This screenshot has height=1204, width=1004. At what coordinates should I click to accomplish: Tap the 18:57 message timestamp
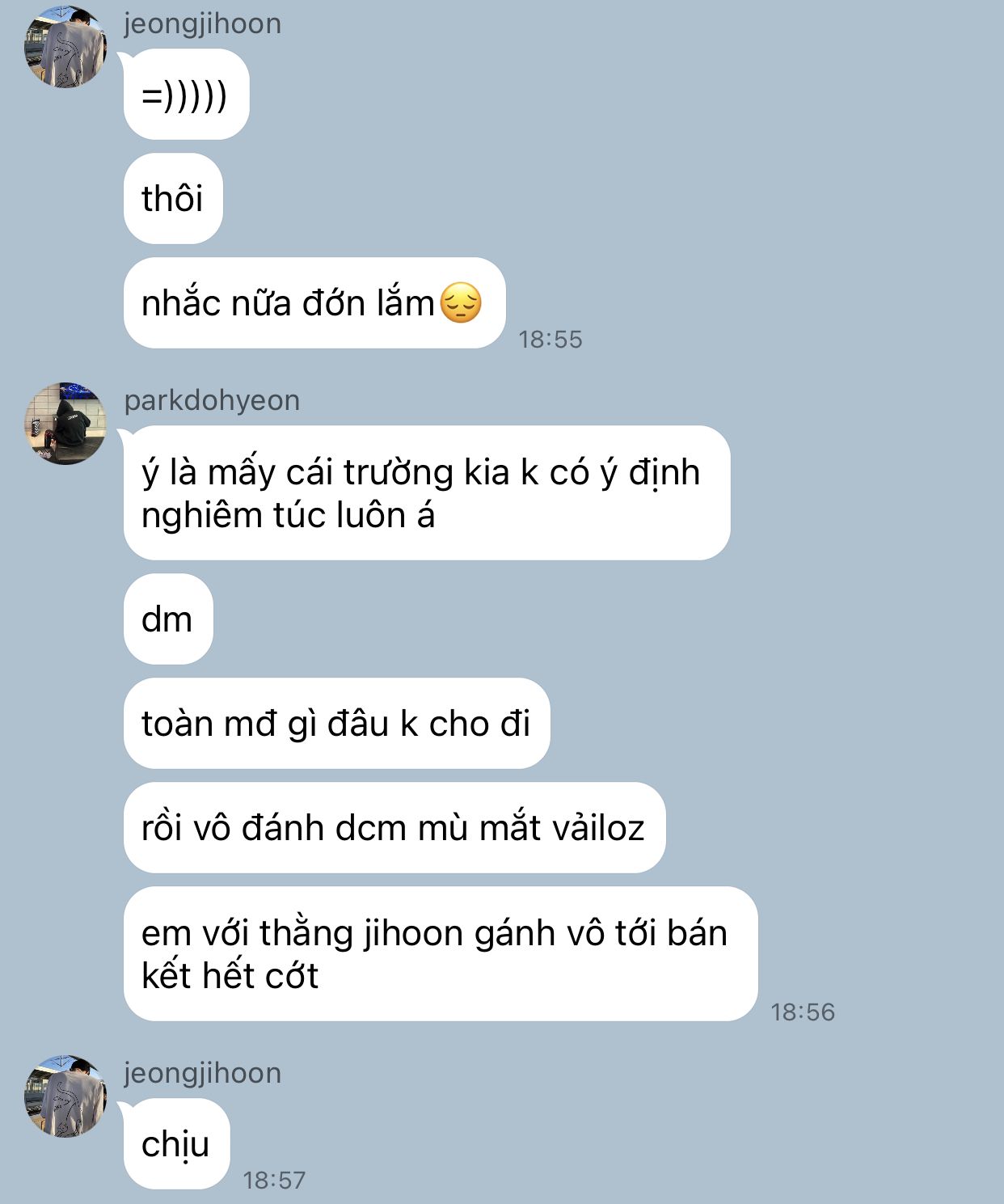tap(275, 1181)
